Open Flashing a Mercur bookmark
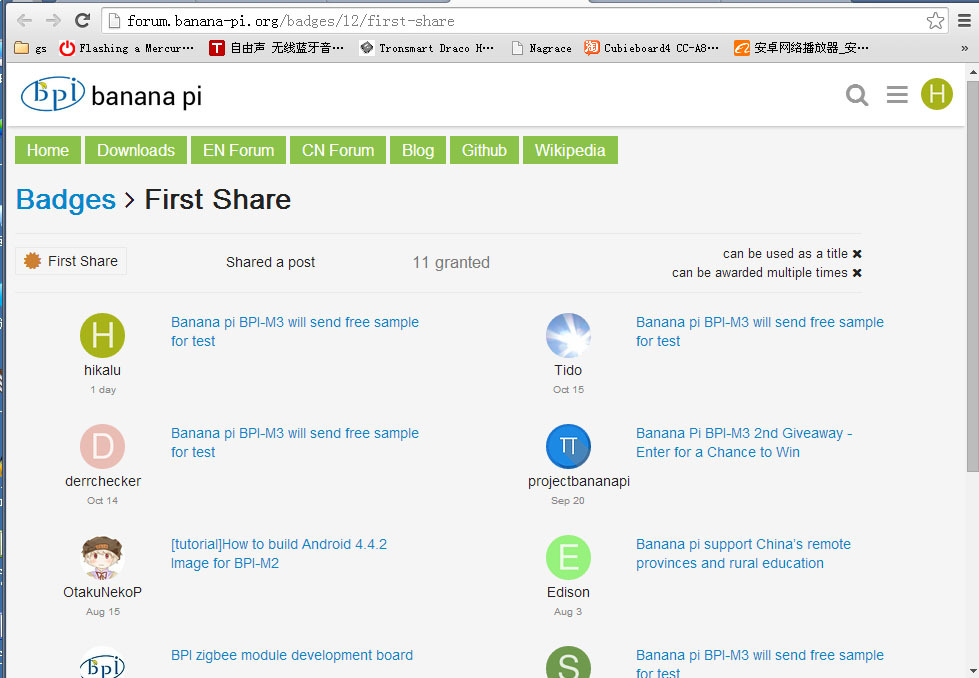 (127, 48)
